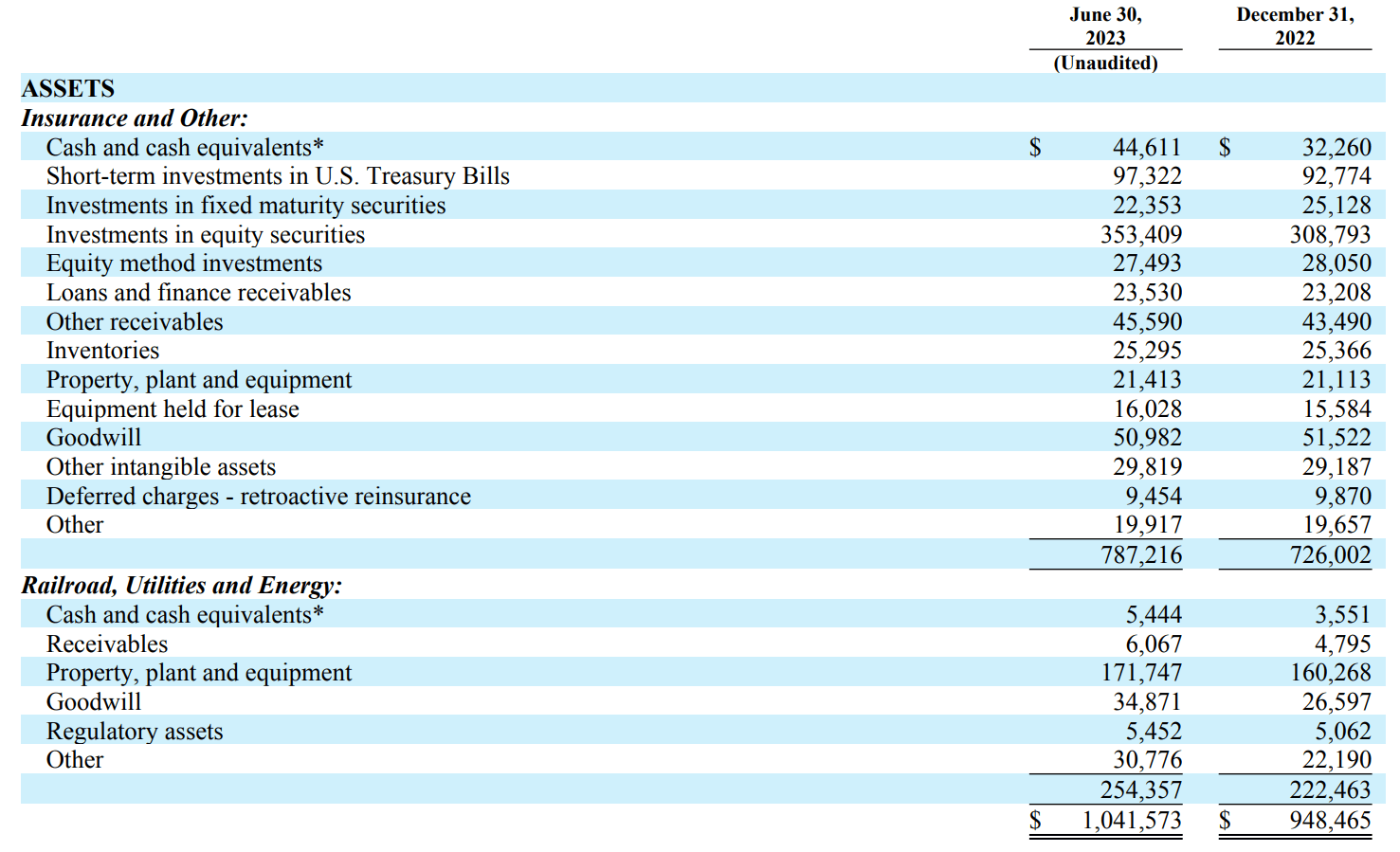This screenshot has width=1400, height=852.
Task: Select the subtotal 254,357
Action: coord(1141,790)
